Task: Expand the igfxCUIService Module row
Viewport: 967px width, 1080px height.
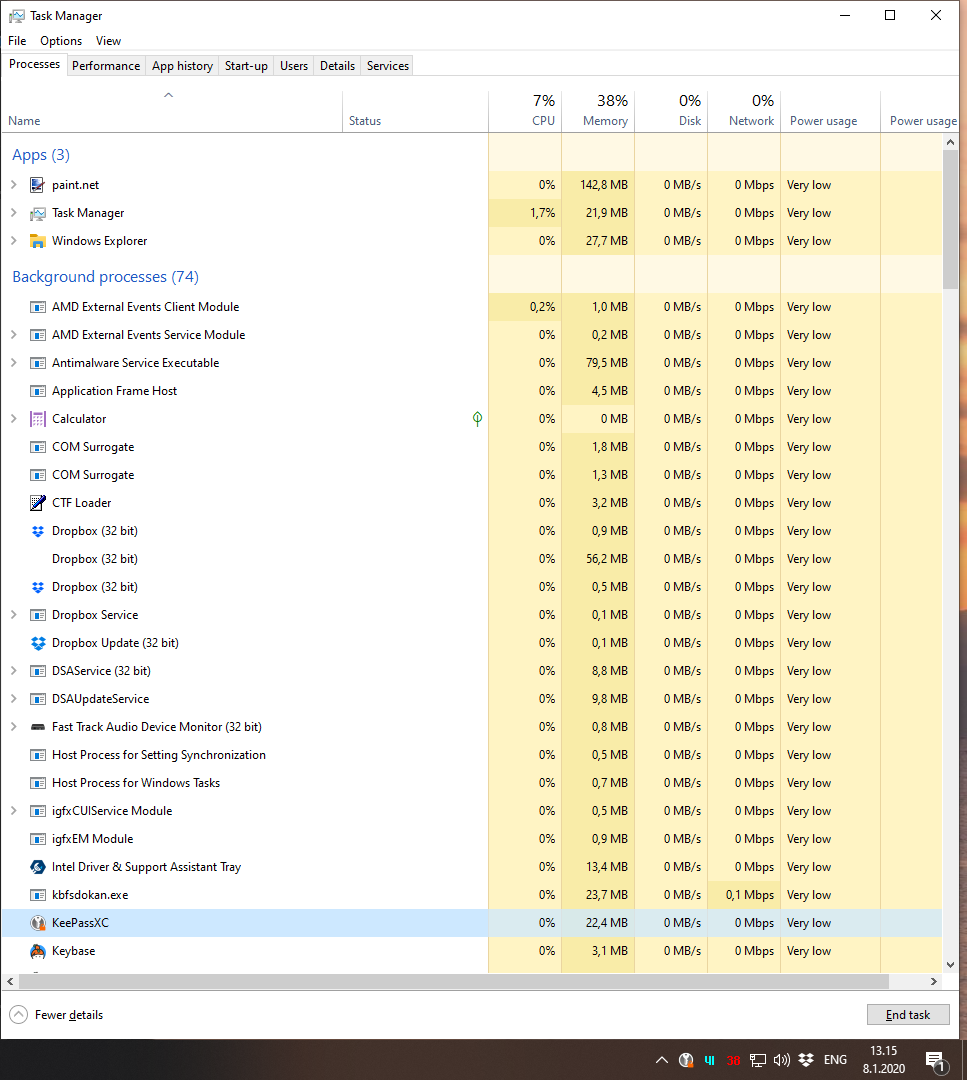Action: 13,811
